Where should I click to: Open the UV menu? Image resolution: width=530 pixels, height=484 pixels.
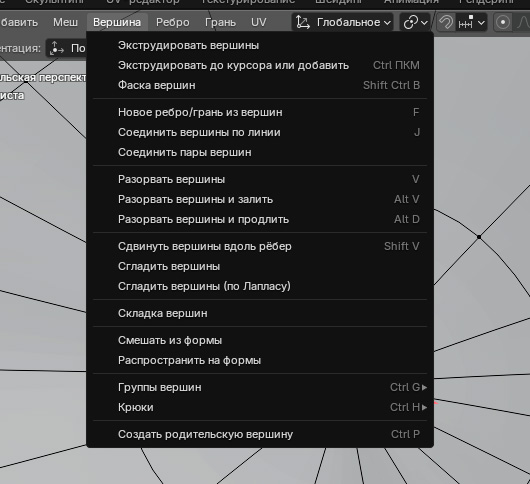pos(259,22)
